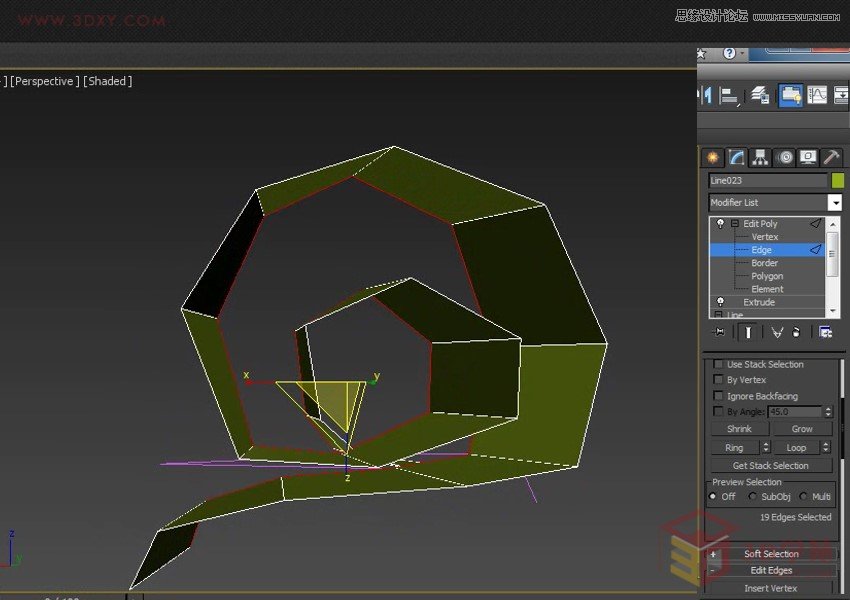Open the Utilities panel hammer icon
The image size is (850, 600).
click(x=831, y=157)
